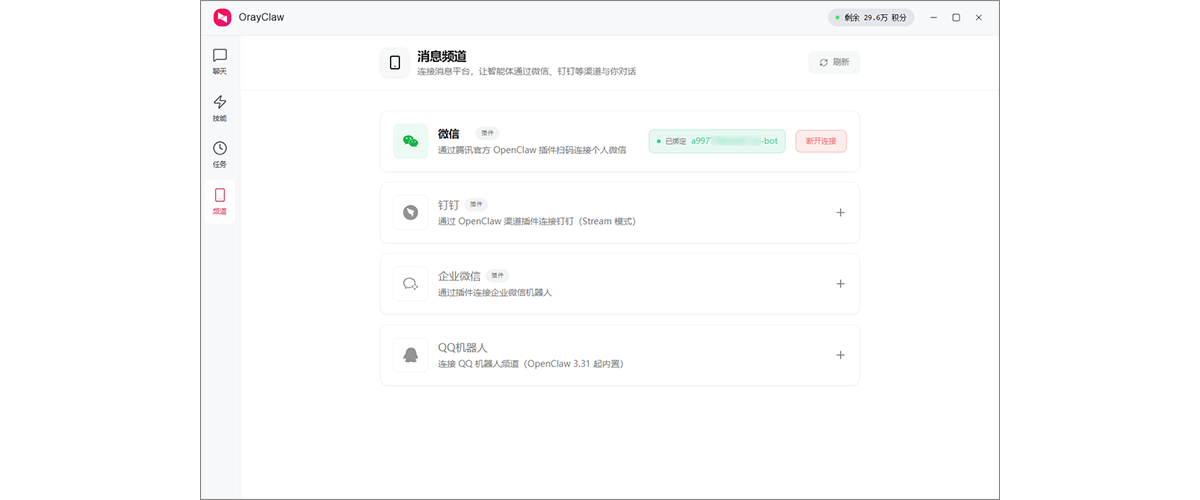
Task: Maximize the OrayClaw window
Action: pyautogui.click(x=956, y=17)
